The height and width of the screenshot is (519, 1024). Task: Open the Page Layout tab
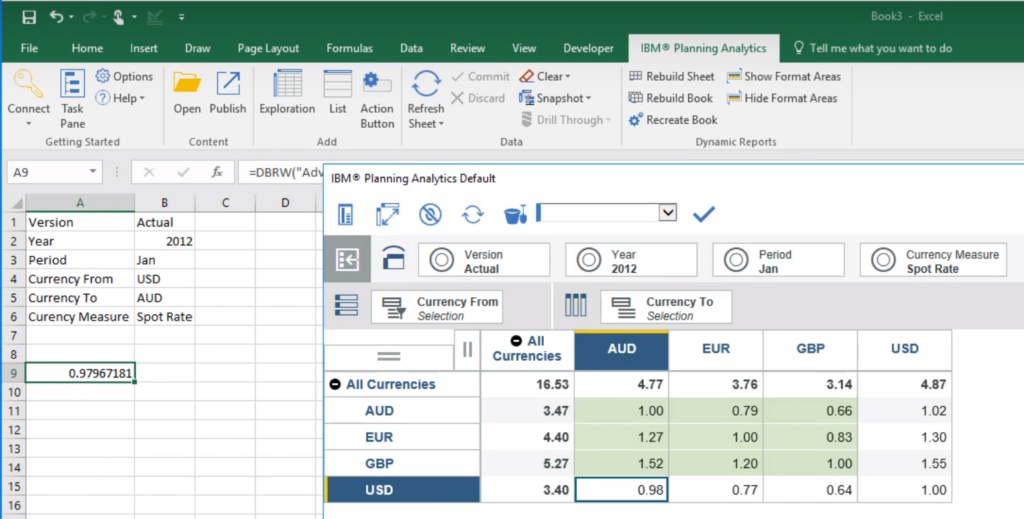coord(268,48)
